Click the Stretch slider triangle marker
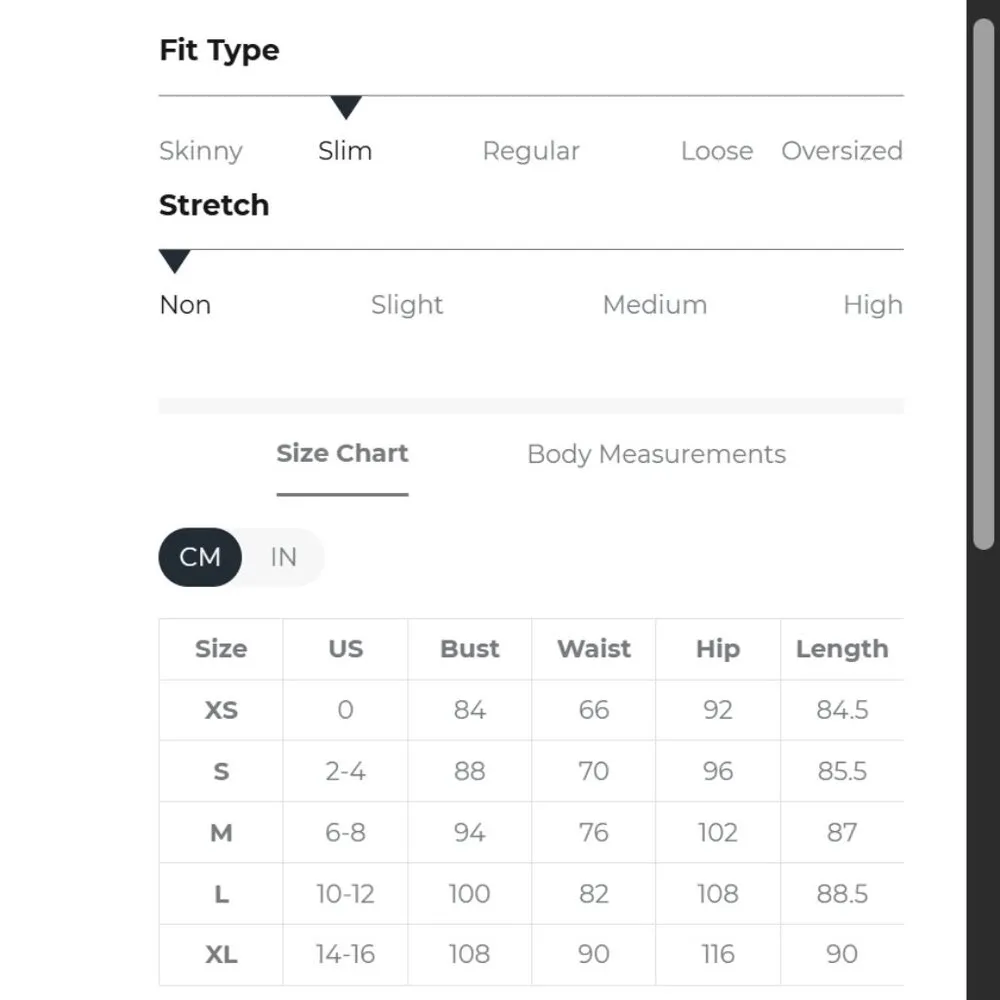The height and width of the screenshot is (1000, 1000). 175,261
